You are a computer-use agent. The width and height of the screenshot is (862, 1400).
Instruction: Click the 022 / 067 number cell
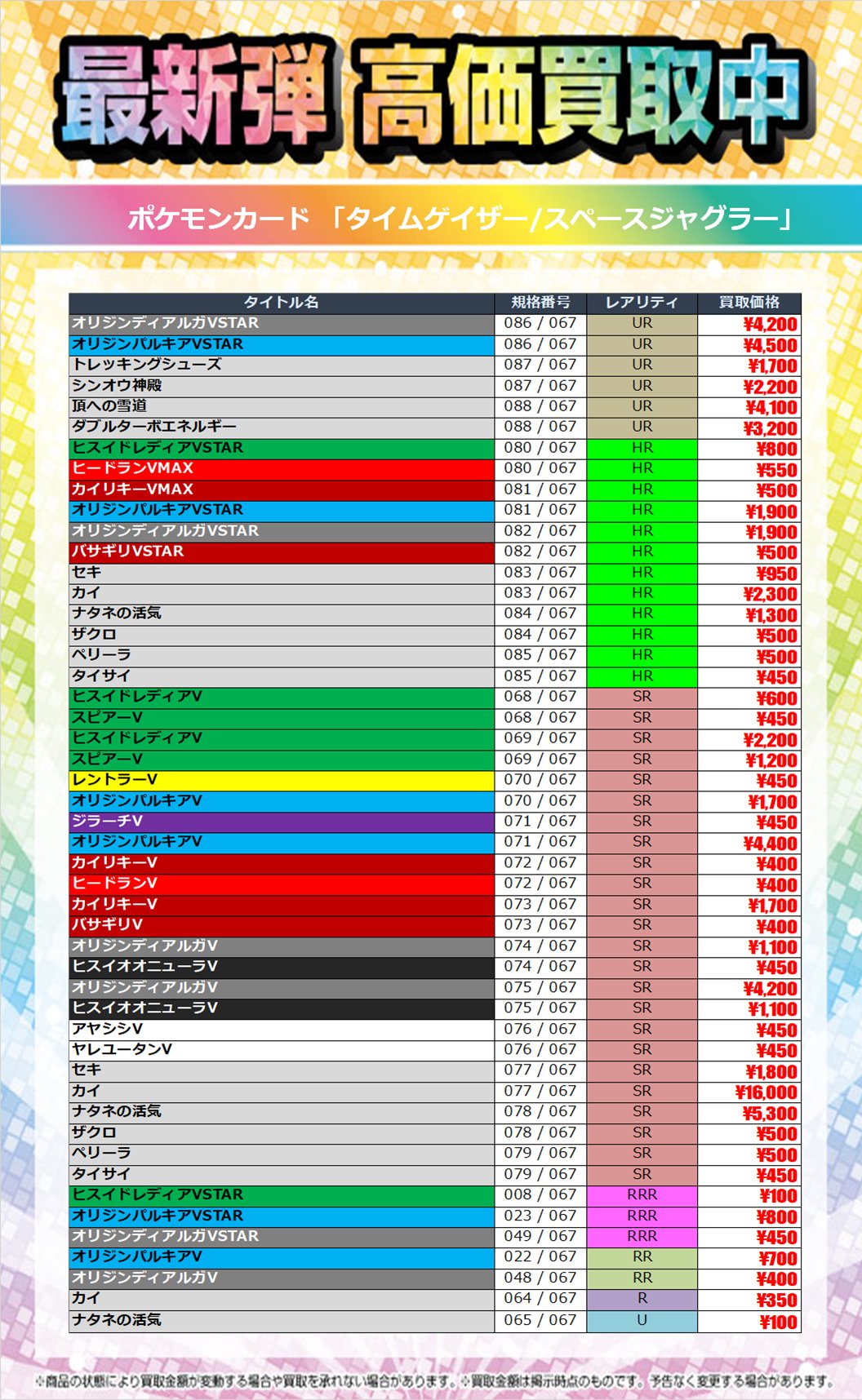point(540,1257)
